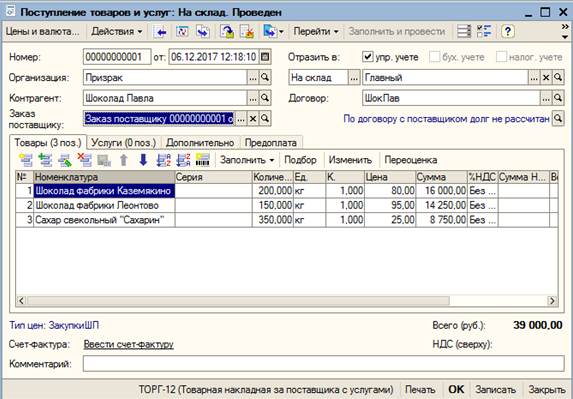Viewport: 573px width, 399px height.
Task: Switch to Товары (3 поз.) tab
Action: (x=48, y=142)
